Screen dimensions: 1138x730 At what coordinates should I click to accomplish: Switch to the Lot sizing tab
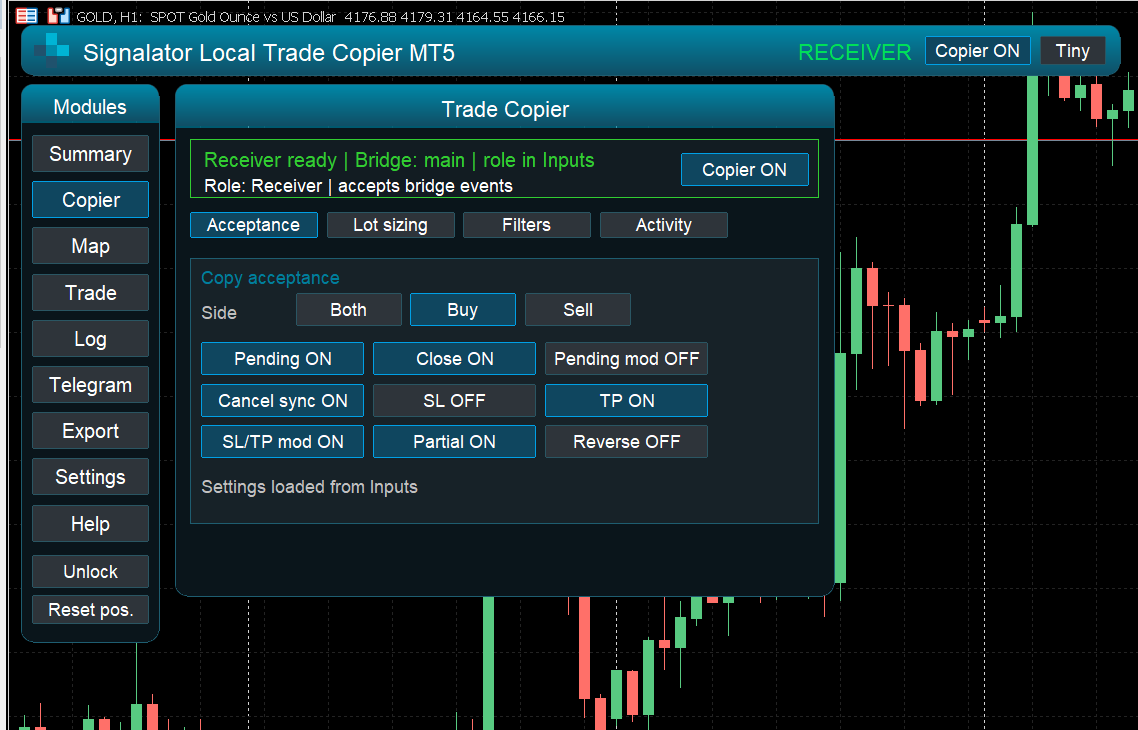click(x=390, y=225)
